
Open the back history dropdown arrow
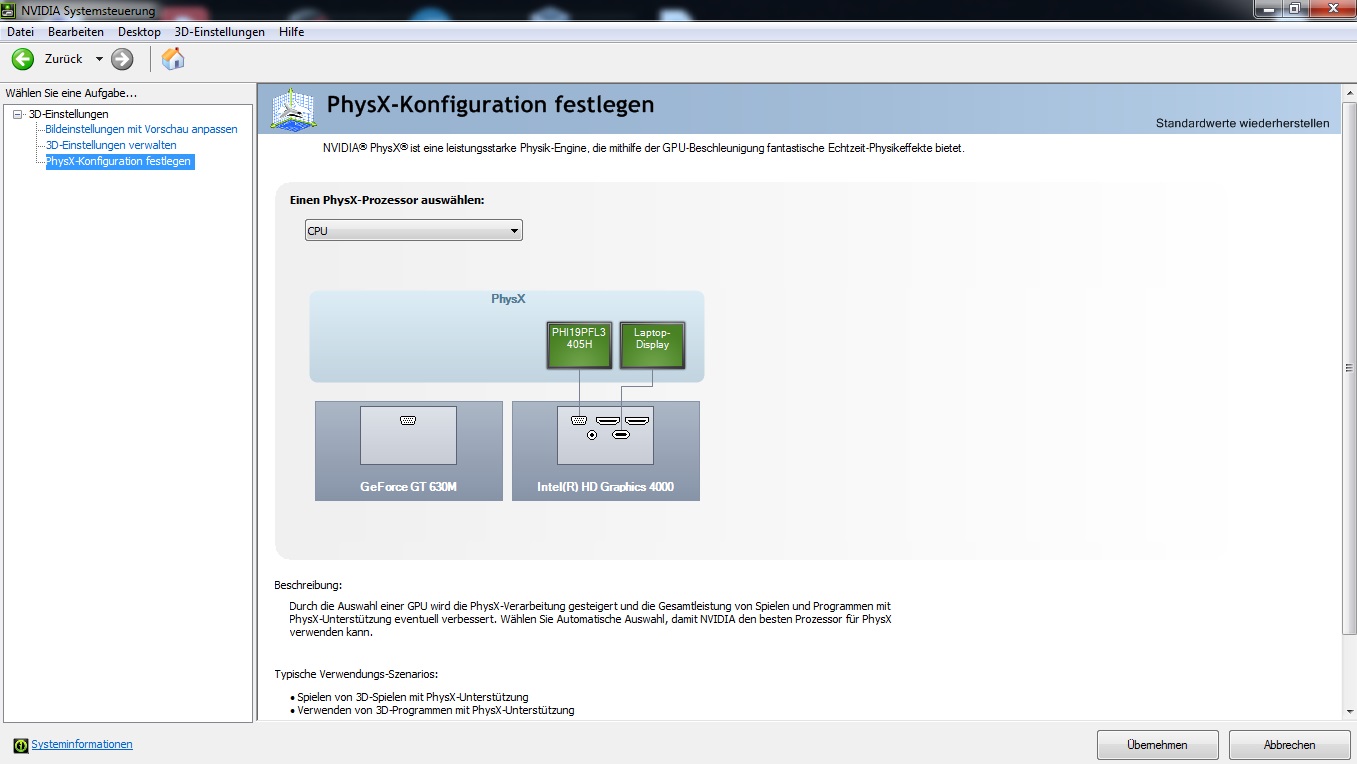click(99, 59)
